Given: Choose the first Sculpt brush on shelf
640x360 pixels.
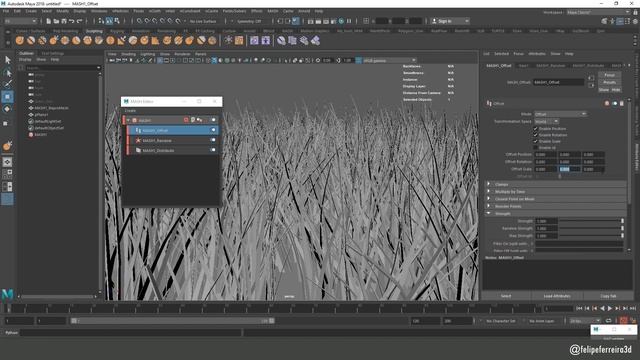Looking at the screenshot, I should 20,40.
